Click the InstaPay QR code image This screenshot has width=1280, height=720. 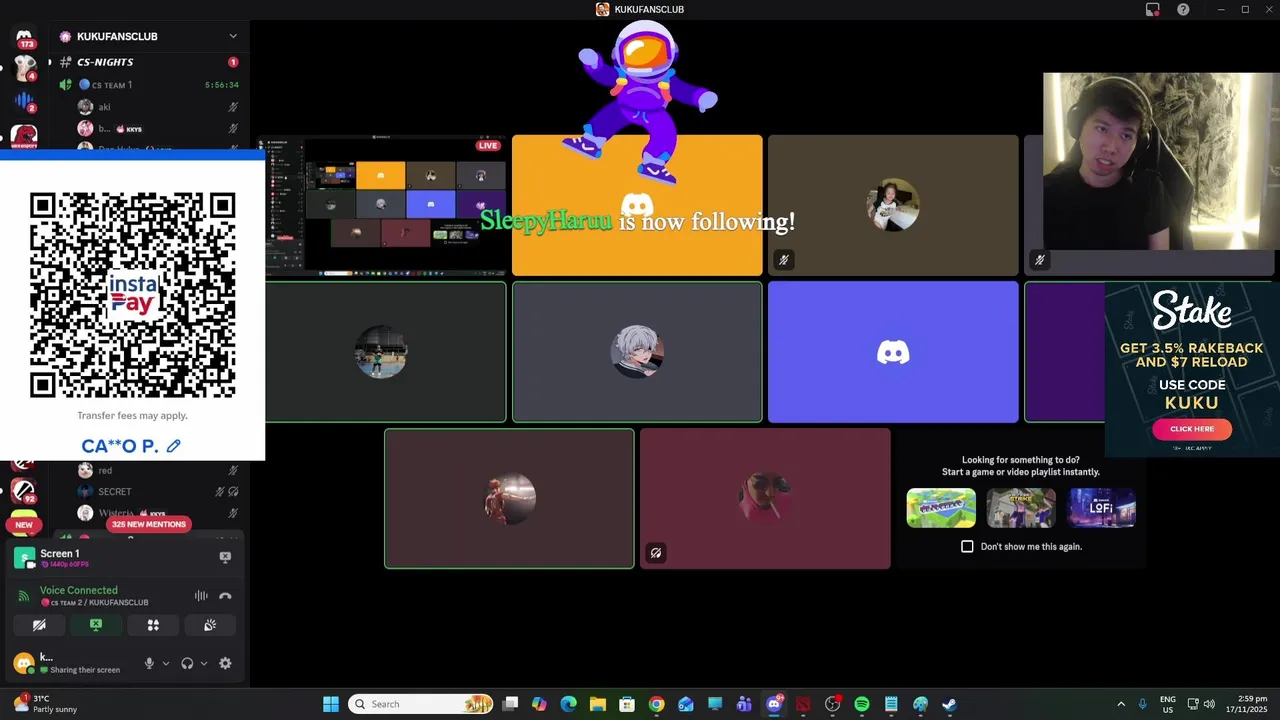(132, 296)
